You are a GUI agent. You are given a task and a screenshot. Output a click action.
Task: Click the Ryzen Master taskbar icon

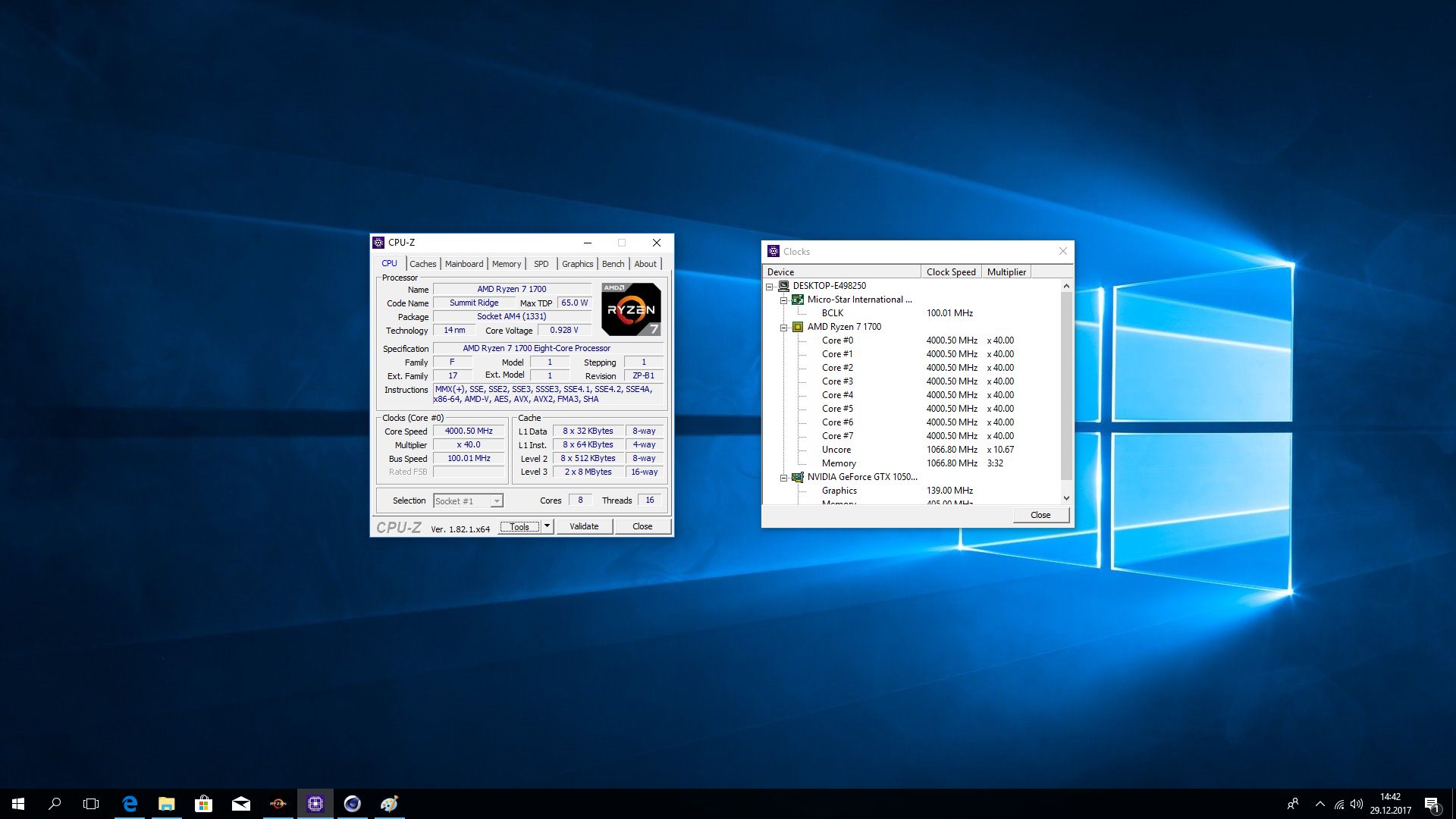pos(278,804)
